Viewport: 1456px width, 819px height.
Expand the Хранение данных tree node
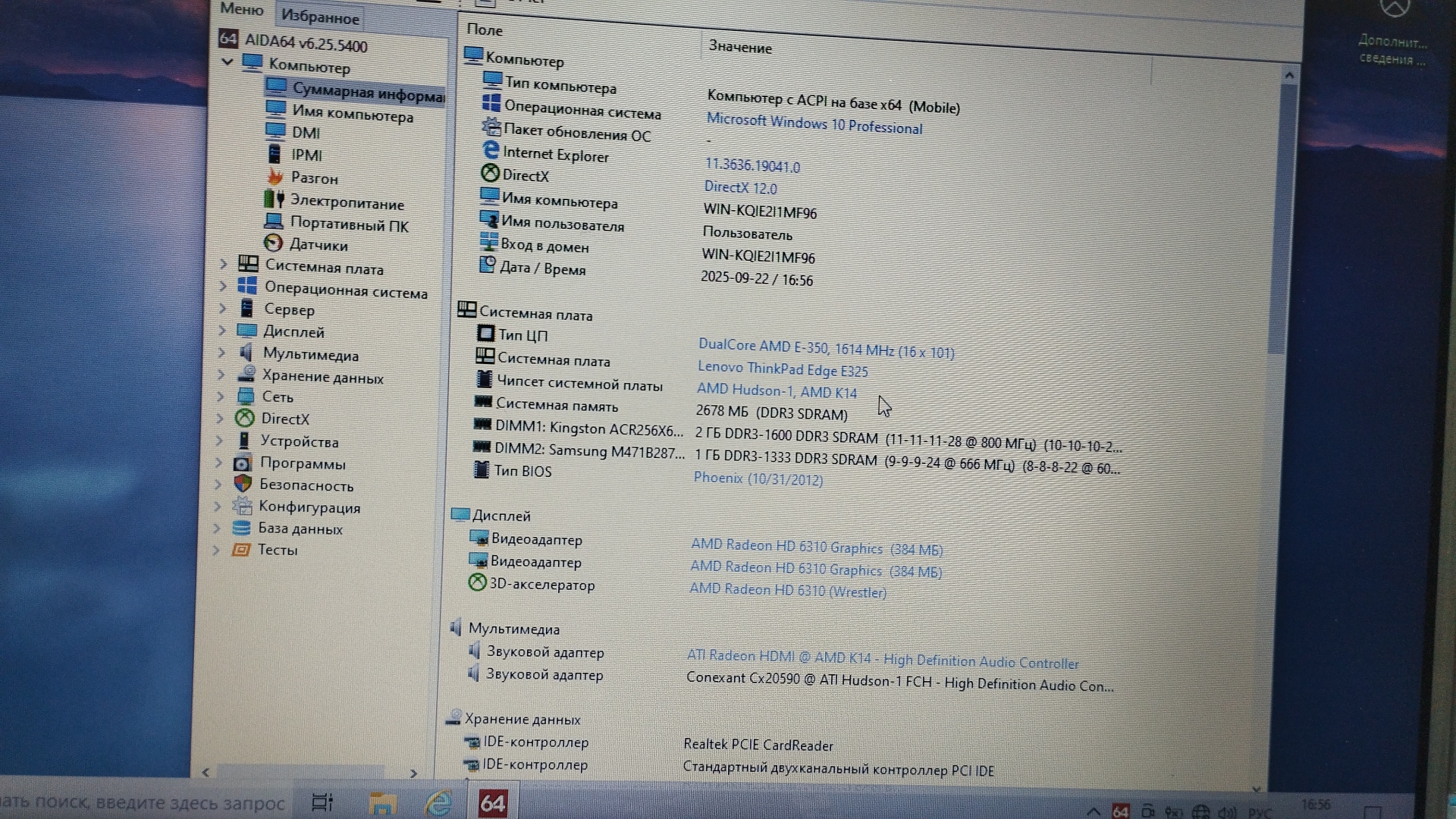[x=221, y=374]
